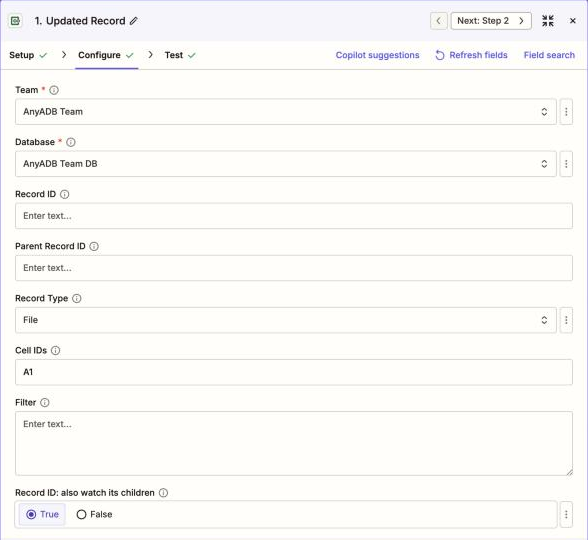Go to previous step with left chevron button

click(438, 21)
